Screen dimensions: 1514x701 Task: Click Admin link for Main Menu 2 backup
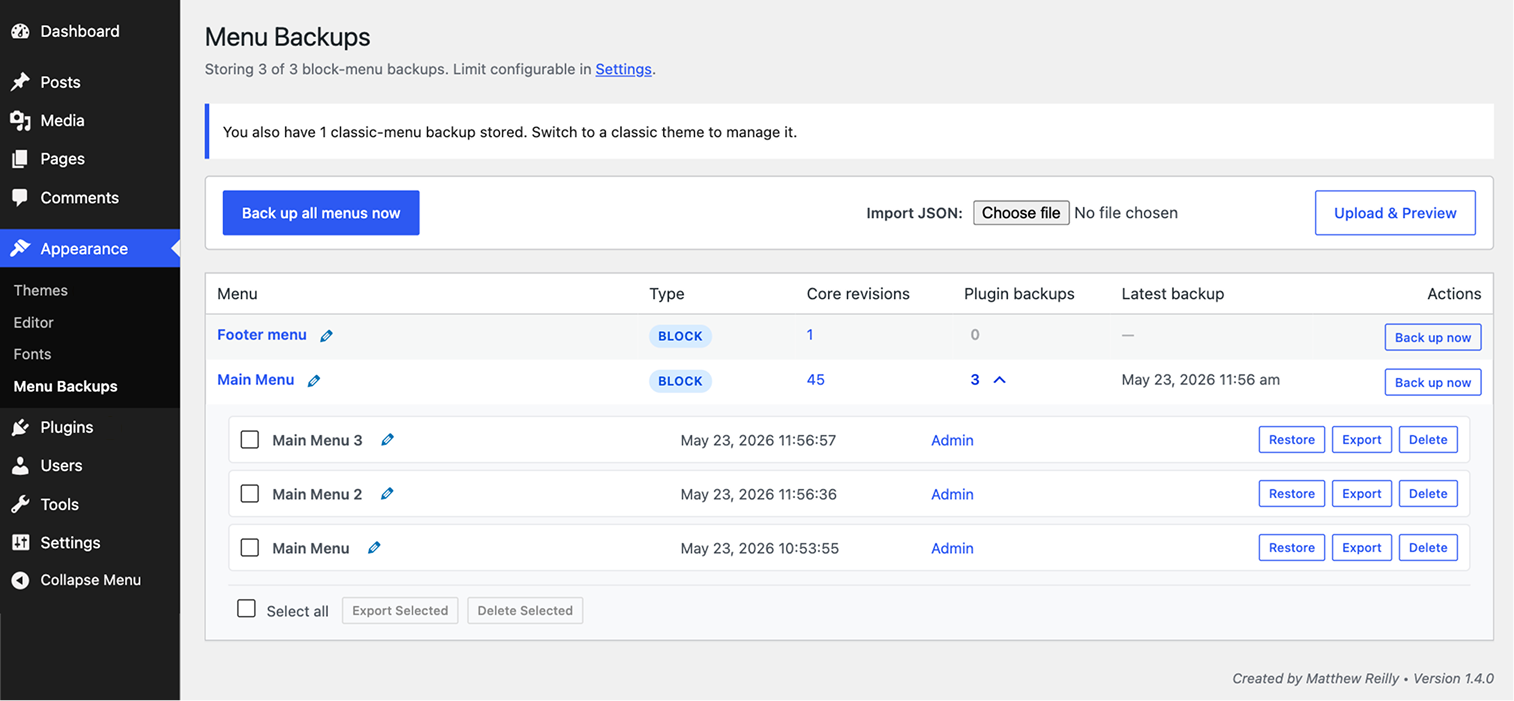click(x=952, y=494)
